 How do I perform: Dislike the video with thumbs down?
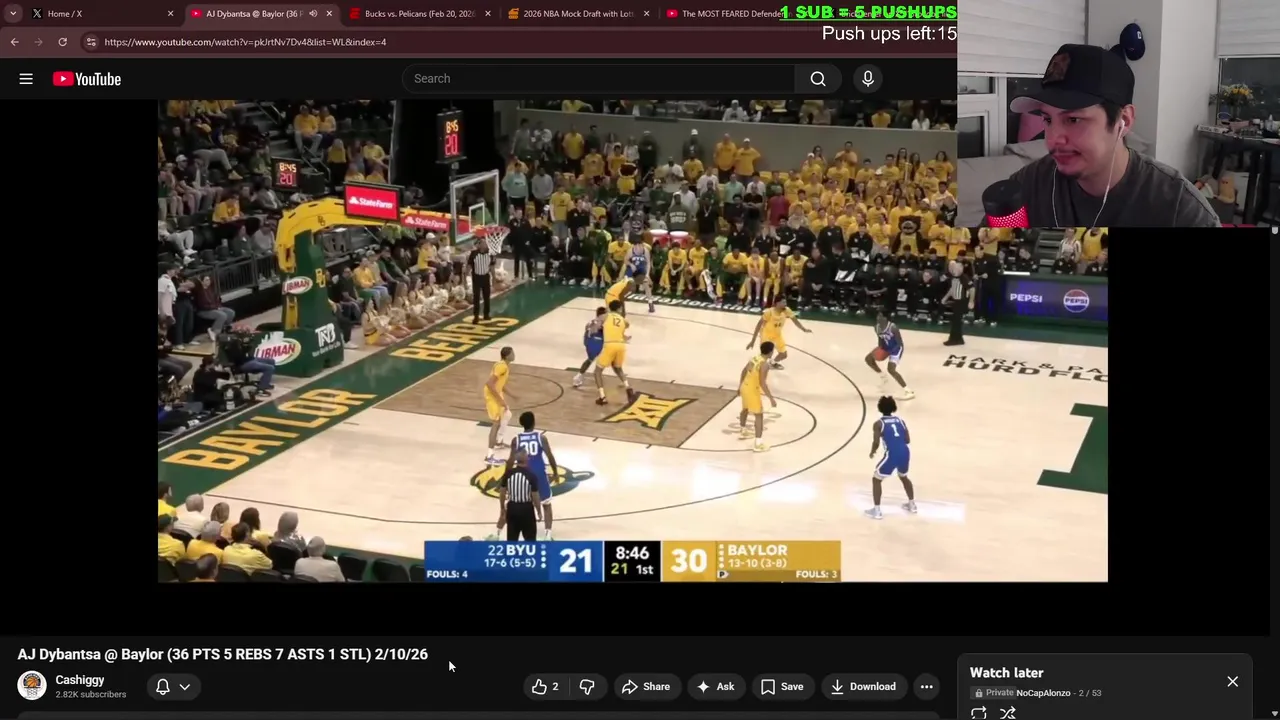[587, 687]
